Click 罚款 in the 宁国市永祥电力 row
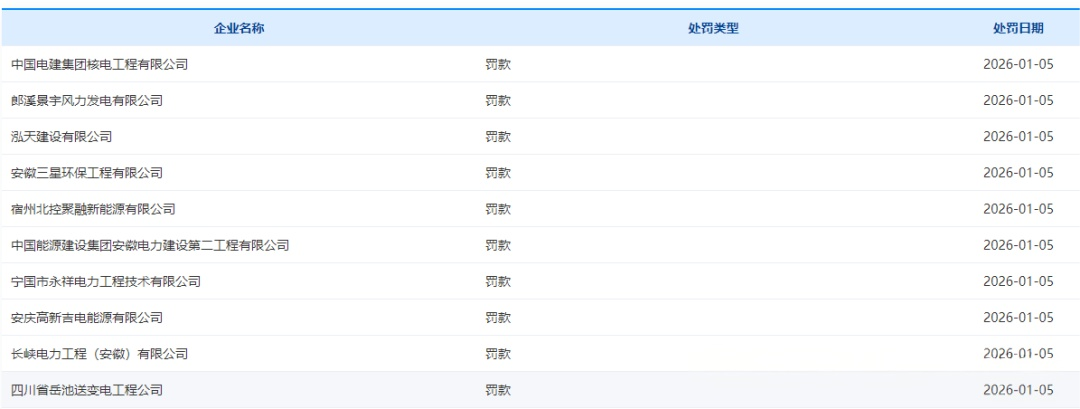 point(498,282)
